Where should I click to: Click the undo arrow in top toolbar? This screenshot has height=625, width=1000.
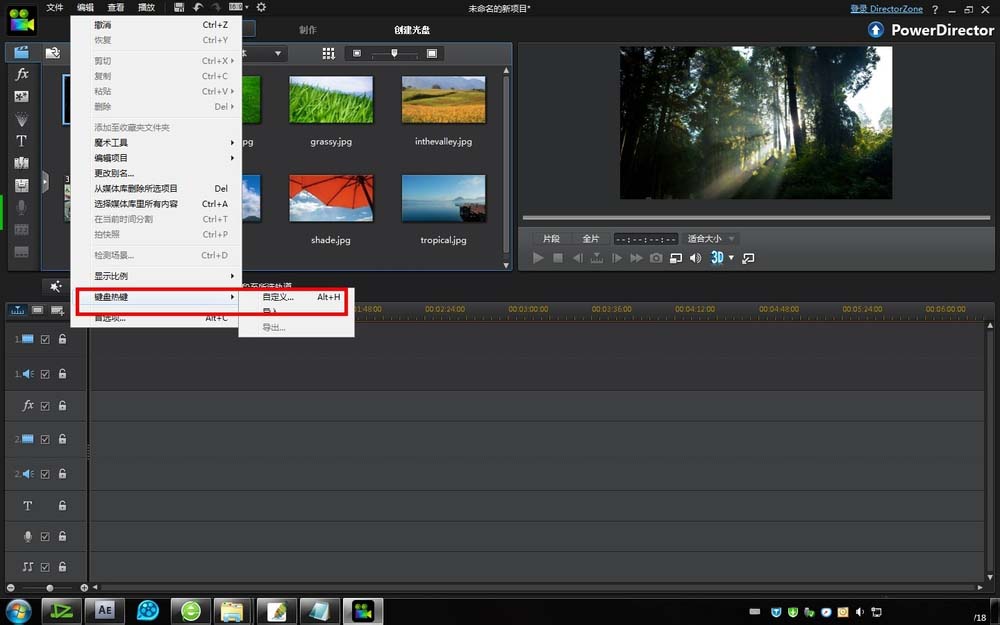click(x=198, y=8)
